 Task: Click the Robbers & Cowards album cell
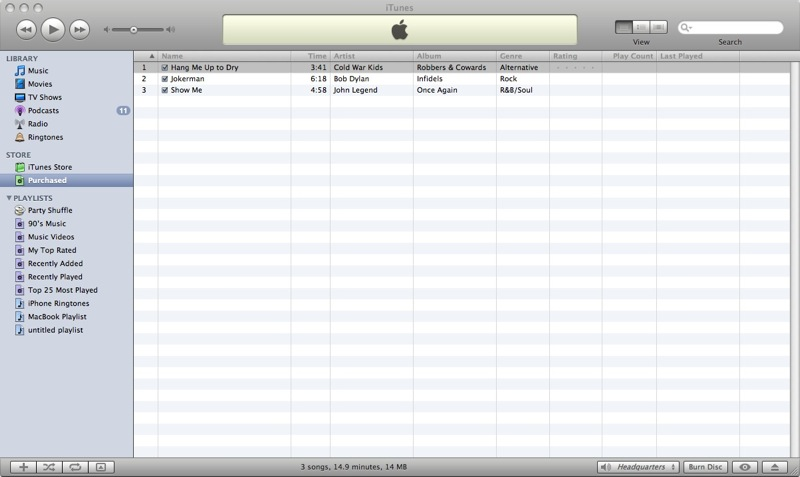click(455, 67)
